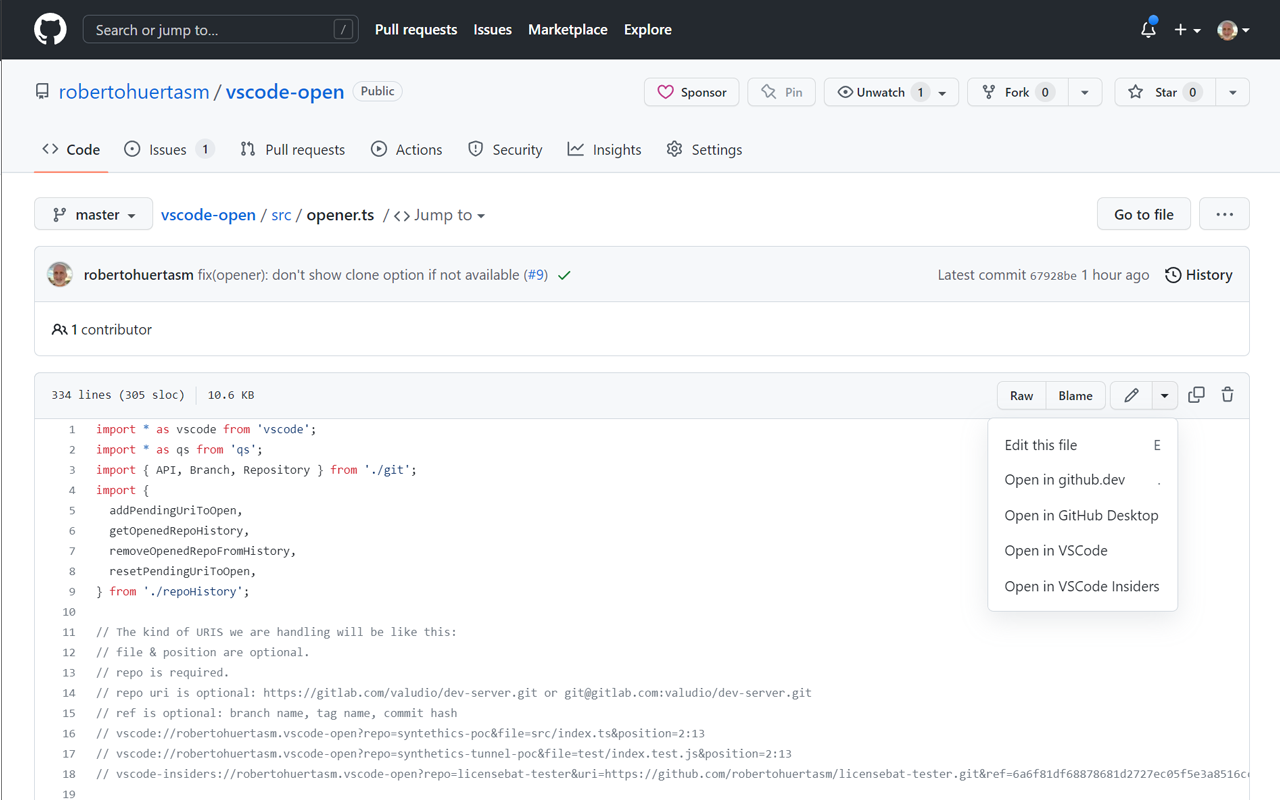The height and width of the screenshot is (800, 1280).
Task: Switch to the Security tab
Action: click(x=505, y=150)
